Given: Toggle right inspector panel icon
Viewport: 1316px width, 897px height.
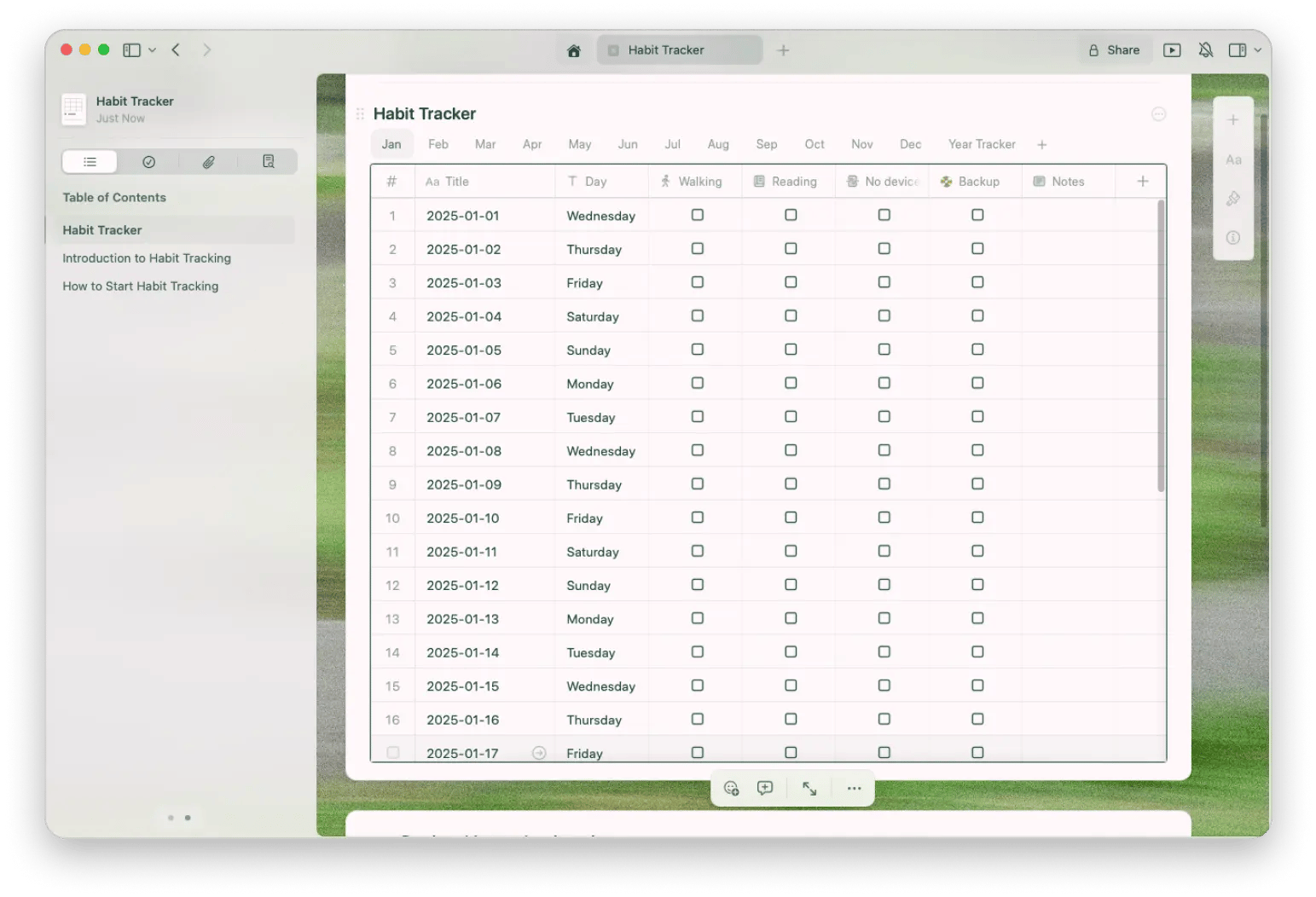Looking at the screenshot, I should (1237, 50).
